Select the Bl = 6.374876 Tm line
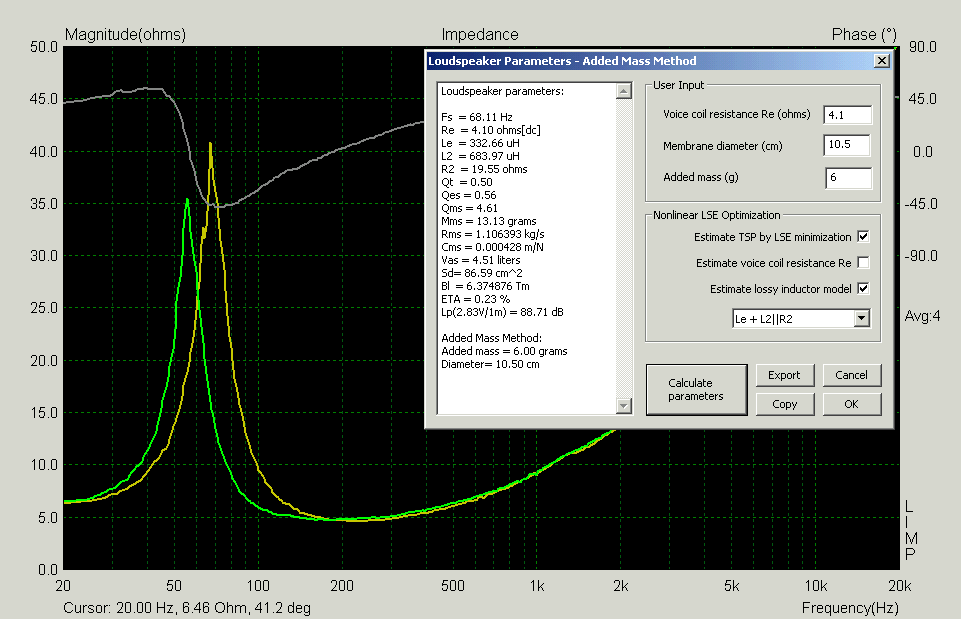The height and width of the screenshot is (619, 961). [x=485, y=286]
